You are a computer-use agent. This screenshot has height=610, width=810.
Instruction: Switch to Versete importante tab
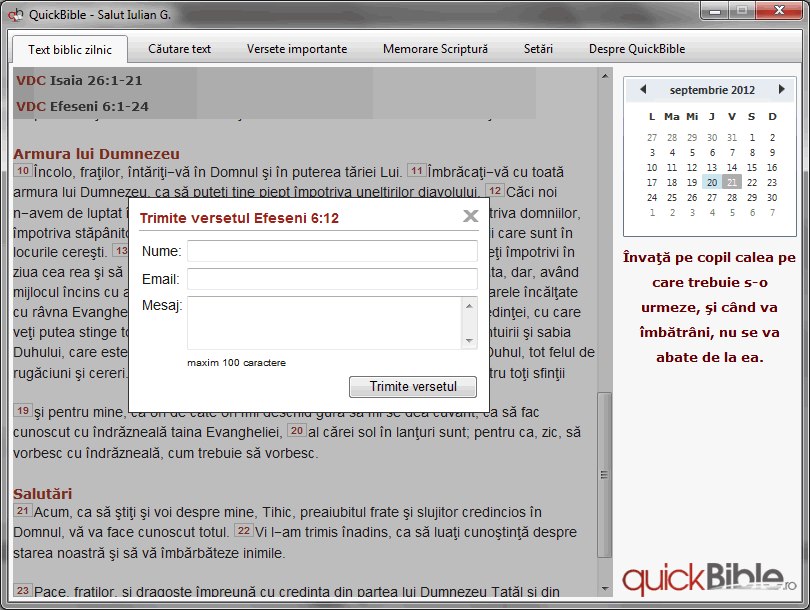pyautogui.click(x=297, y=49)
